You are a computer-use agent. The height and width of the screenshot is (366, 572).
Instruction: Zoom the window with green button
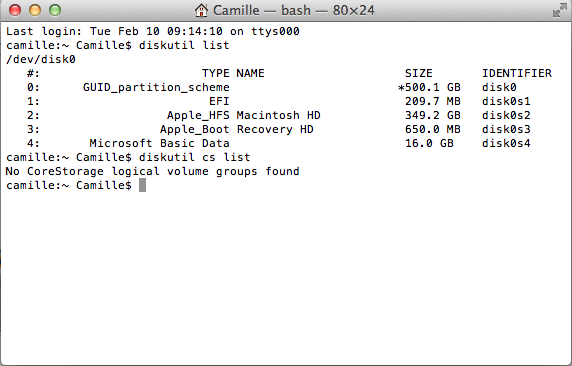coord(55,10)
